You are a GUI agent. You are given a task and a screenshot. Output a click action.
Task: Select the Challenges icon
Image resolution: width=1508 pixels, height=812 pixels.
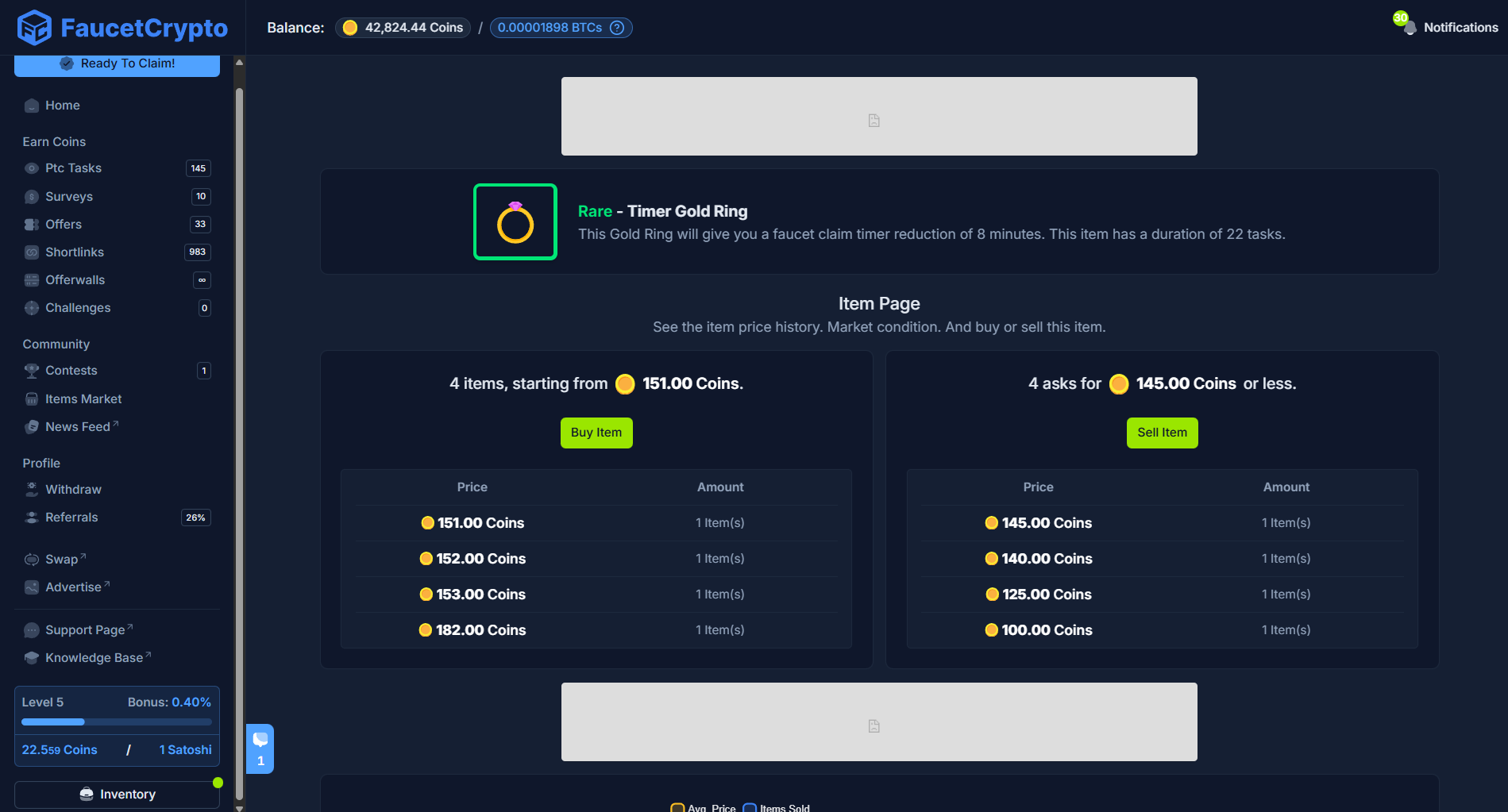point(31,308)
